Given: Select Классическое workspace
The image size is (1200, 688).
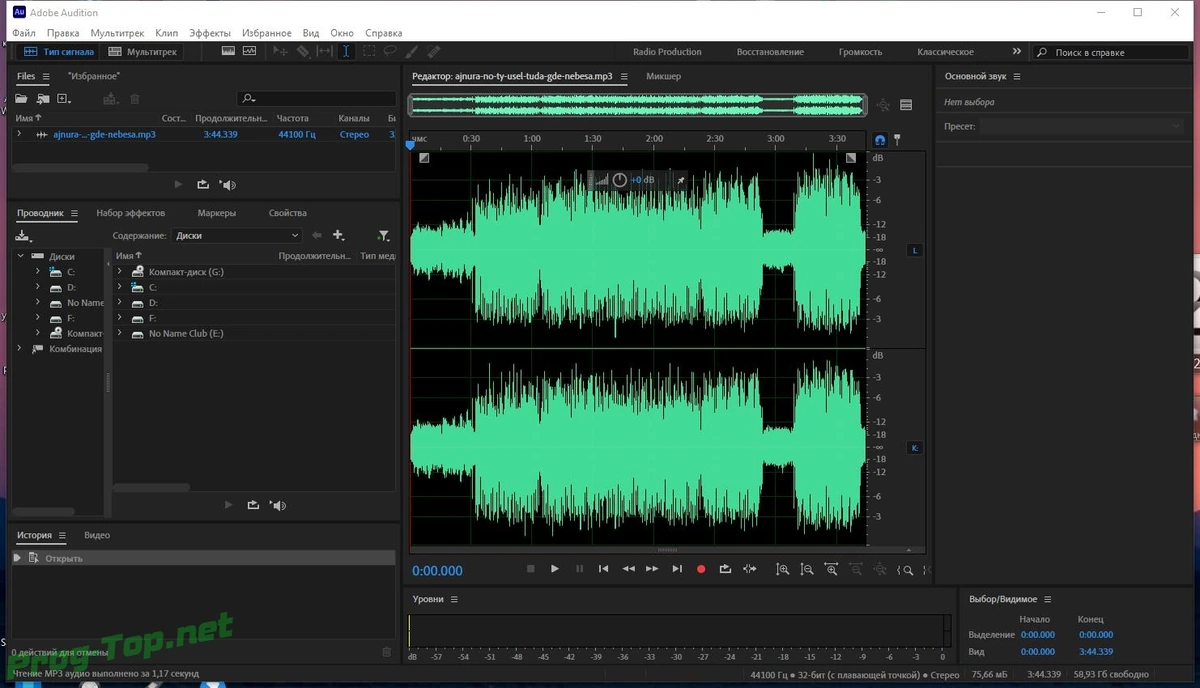Looking at the screenshot, I should tap(945, 52).
